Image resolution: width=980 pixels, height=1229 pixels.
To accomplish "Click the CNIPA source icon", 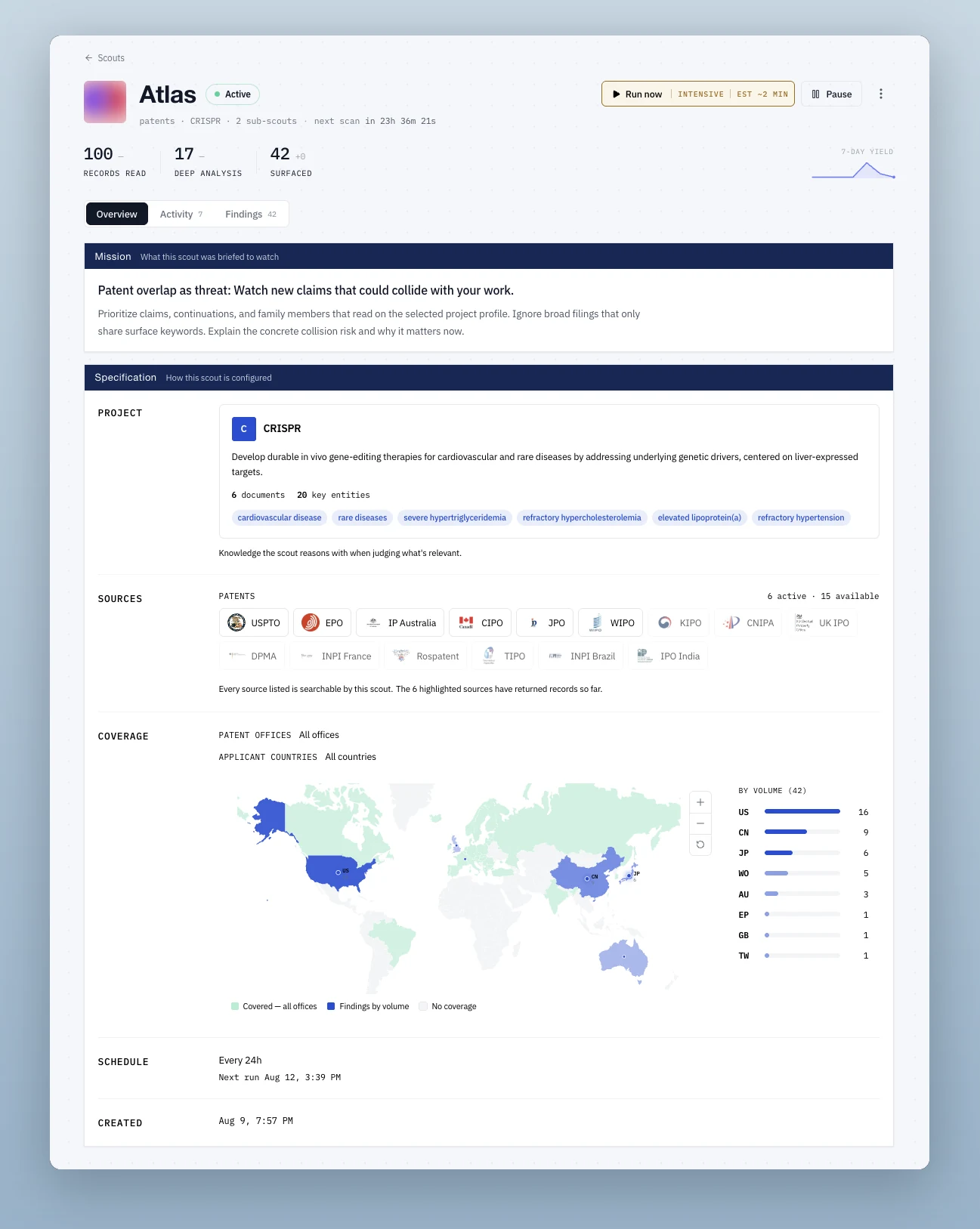I will click(731, 622).
